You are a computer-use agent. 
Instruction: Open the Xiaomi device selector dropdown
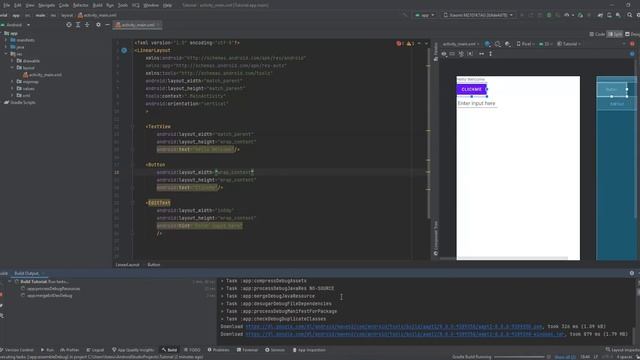478,15
